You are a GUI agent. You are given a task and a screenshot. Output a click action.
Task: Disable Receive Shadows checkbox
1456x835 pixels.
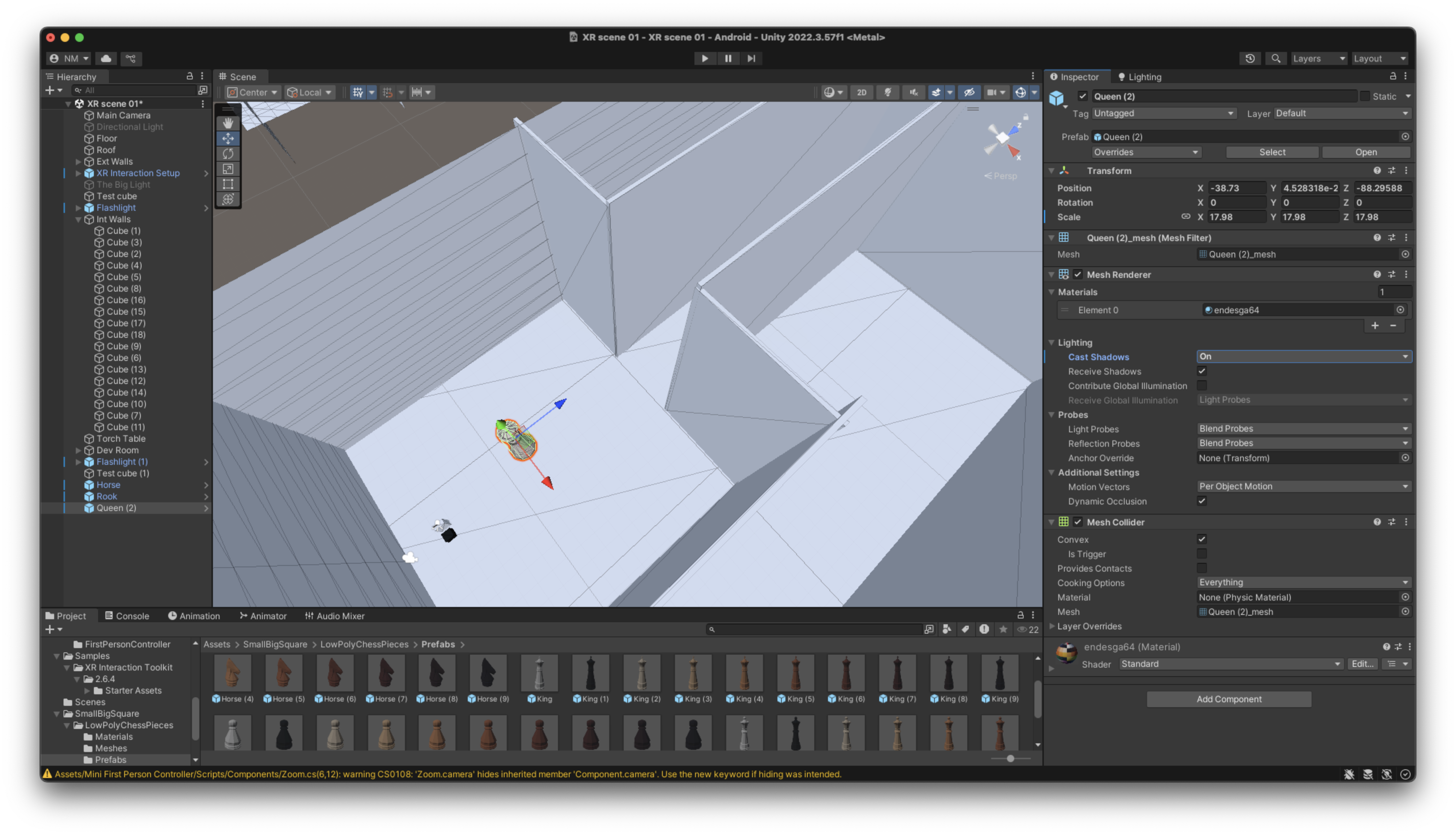click(1202, 372)
